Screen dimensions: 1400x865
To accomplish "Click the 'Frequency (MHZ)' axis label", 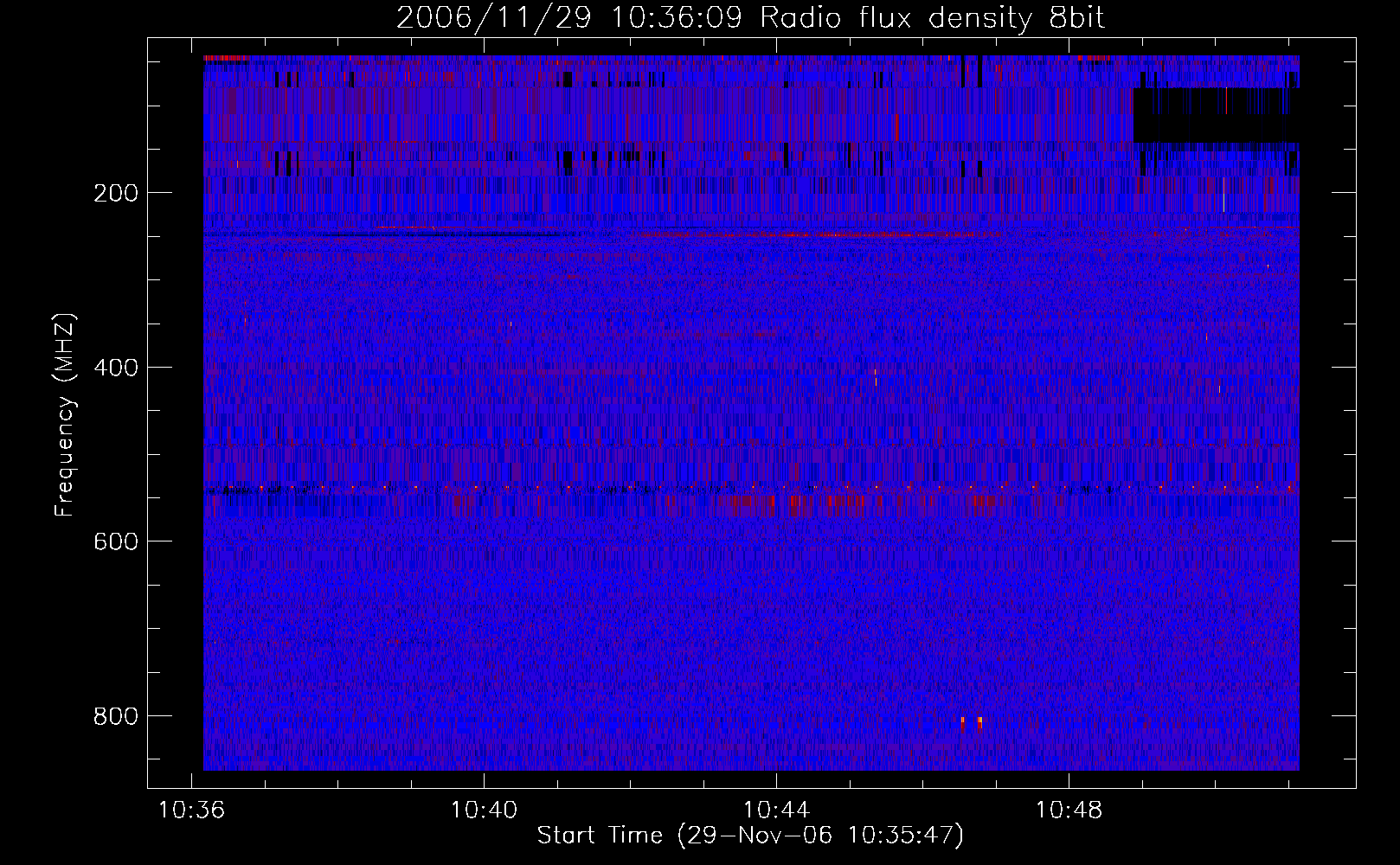I will pos(65,414).
